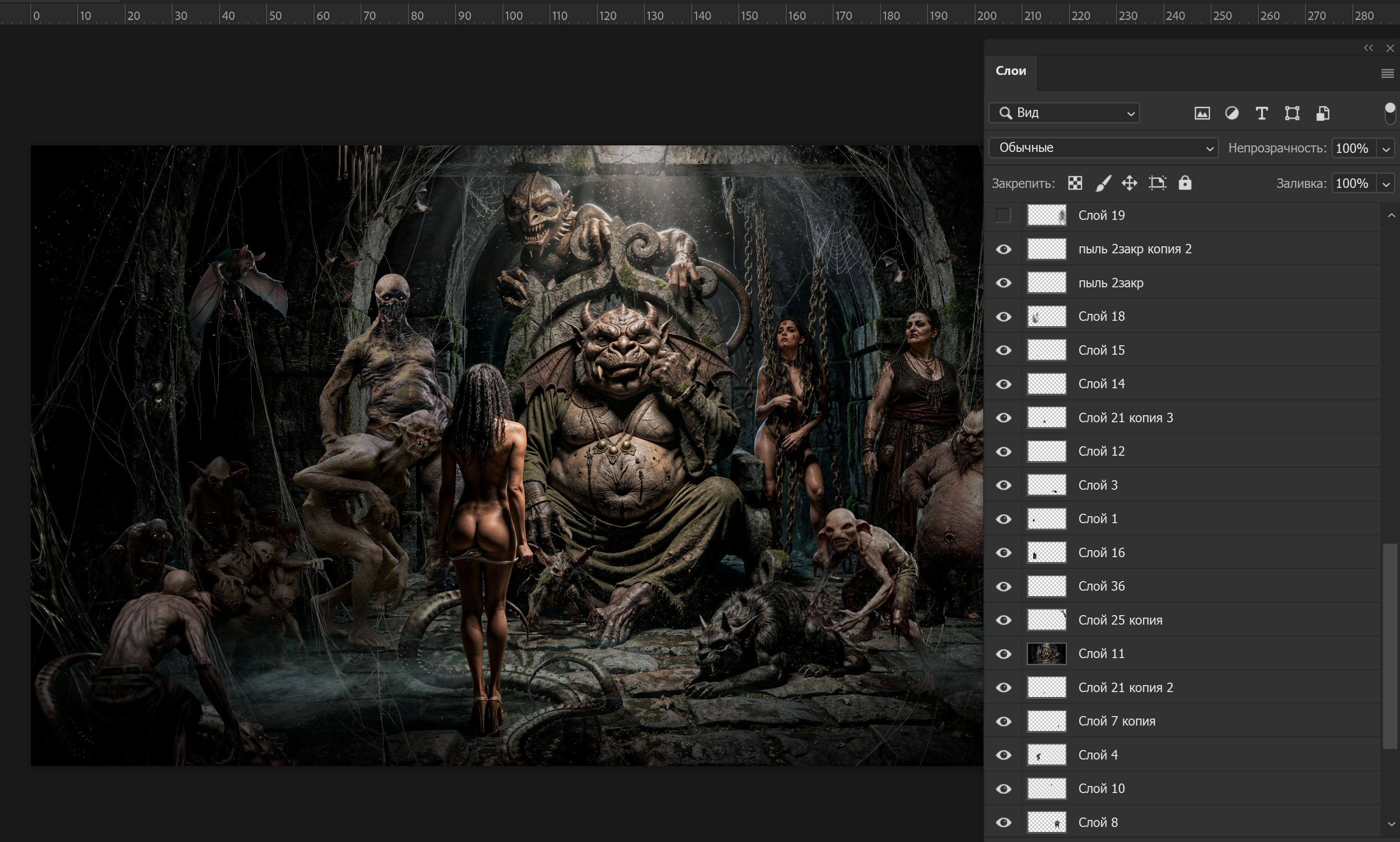This screenshot has width=1400, height=842.
Task: Click the search magnifier in layer filter
Action: tap(1006, 113)
